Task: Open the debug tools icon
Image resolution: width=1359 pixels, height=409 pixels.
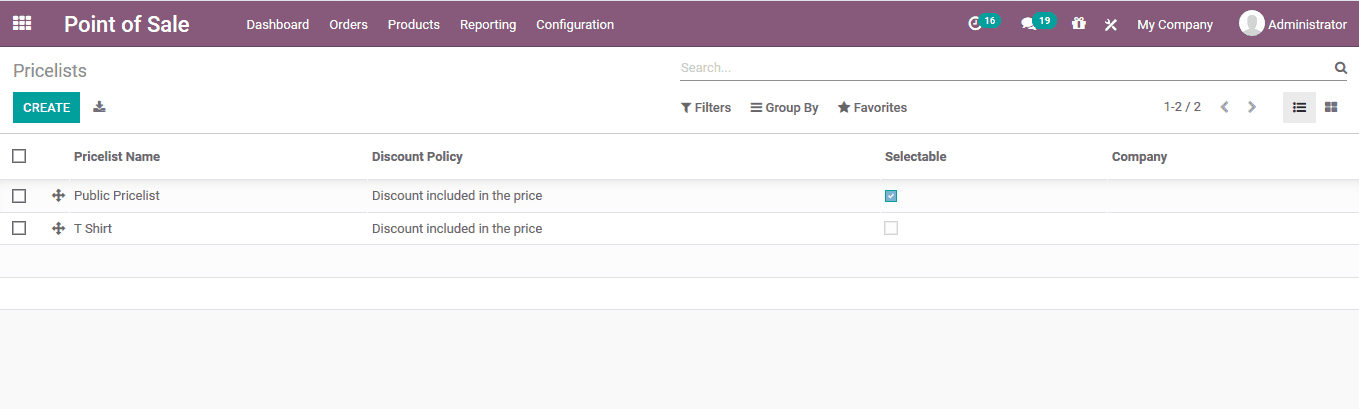Action: pos(1110,25)
